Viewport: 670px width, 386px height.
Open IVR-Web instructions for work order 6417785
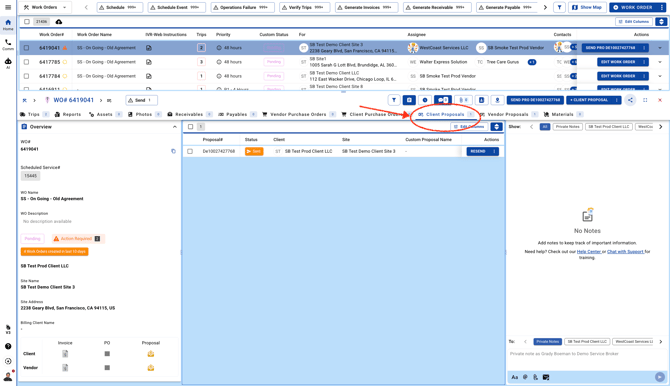(149, 62)
